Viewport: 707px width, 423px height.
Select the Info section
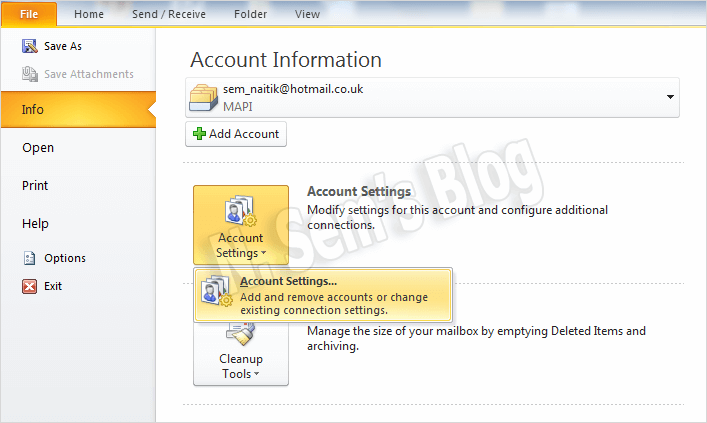(x=78, y=110)
